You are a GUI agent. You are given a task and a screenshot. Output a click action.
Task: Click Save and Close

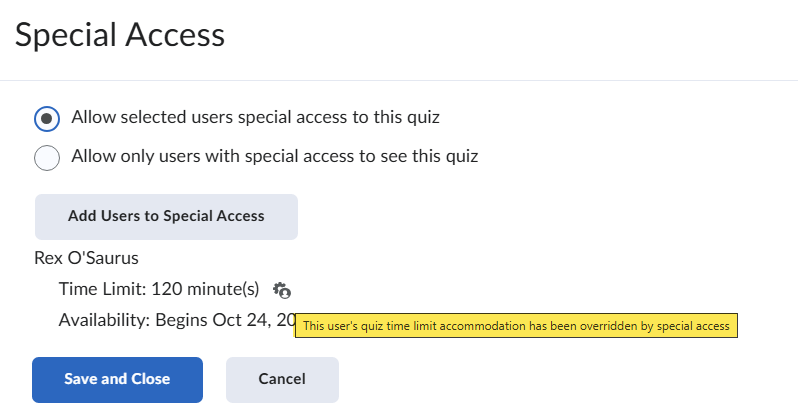pos(117,379)
